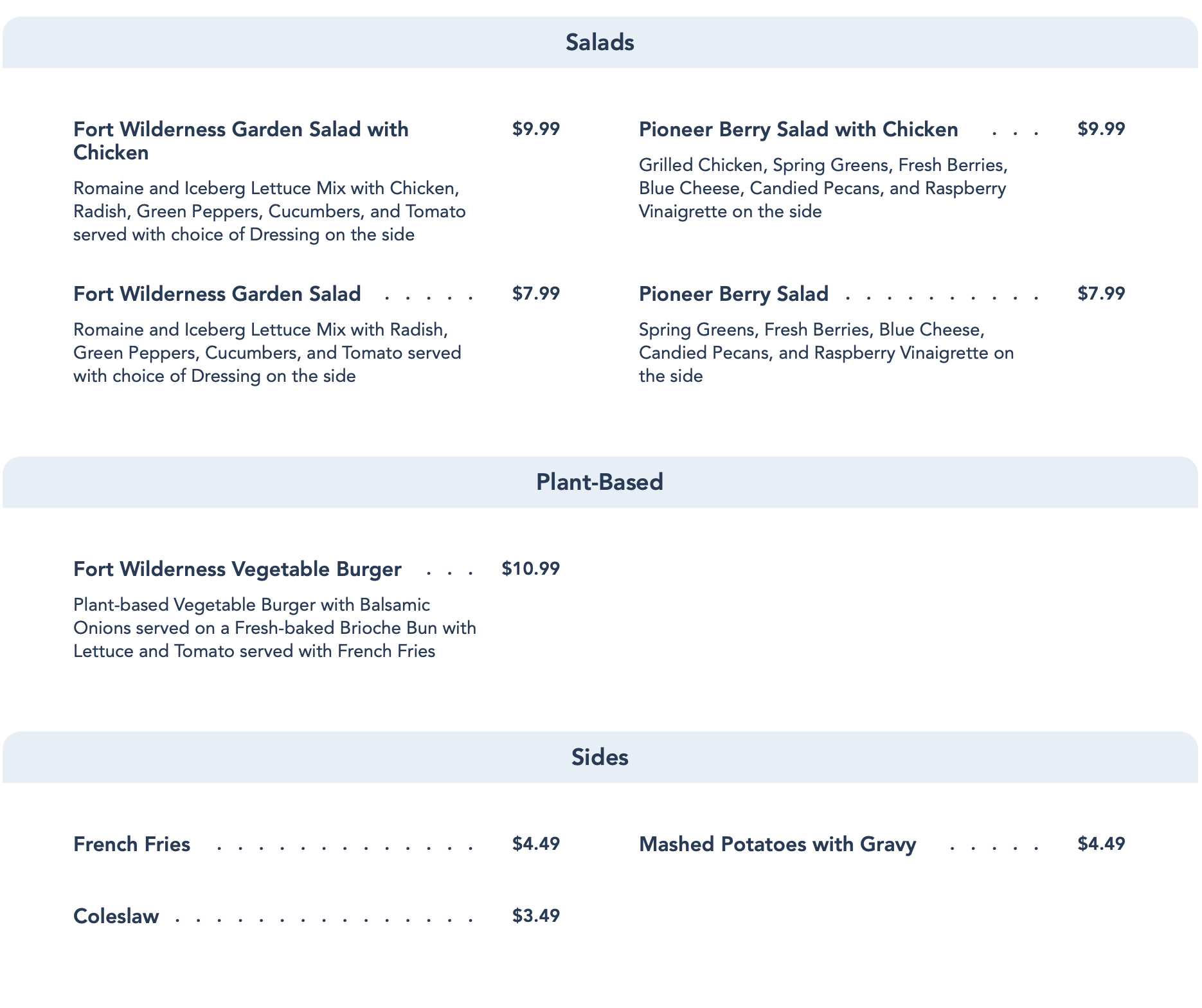
Task: Click the Grilled Chicken, Spring Greens description
Action: pyautogui.click(x=823, y=188)
